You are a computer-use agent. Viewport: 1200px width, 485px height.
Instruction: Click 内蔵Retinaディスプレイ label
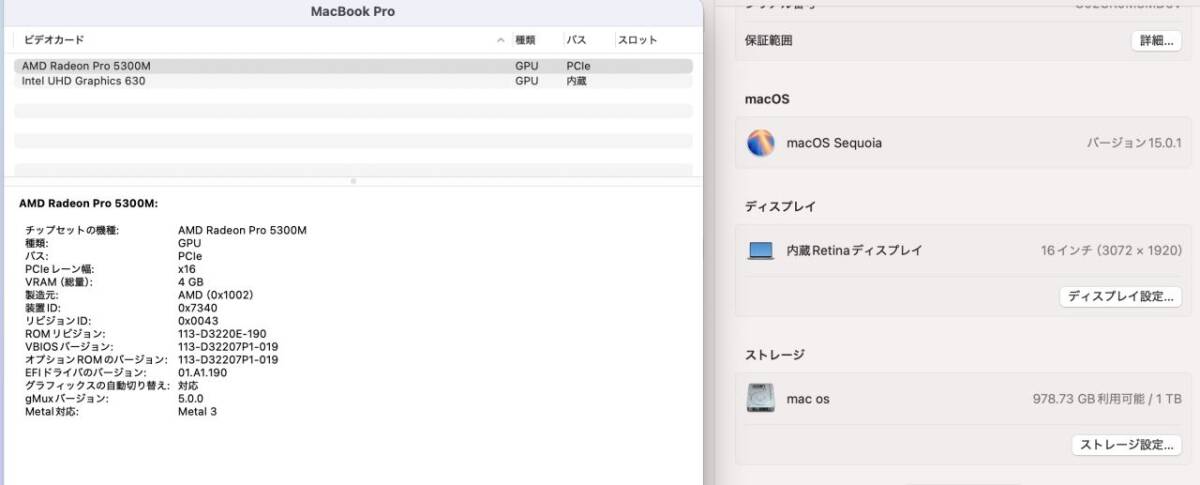click(x=854, y=251)
